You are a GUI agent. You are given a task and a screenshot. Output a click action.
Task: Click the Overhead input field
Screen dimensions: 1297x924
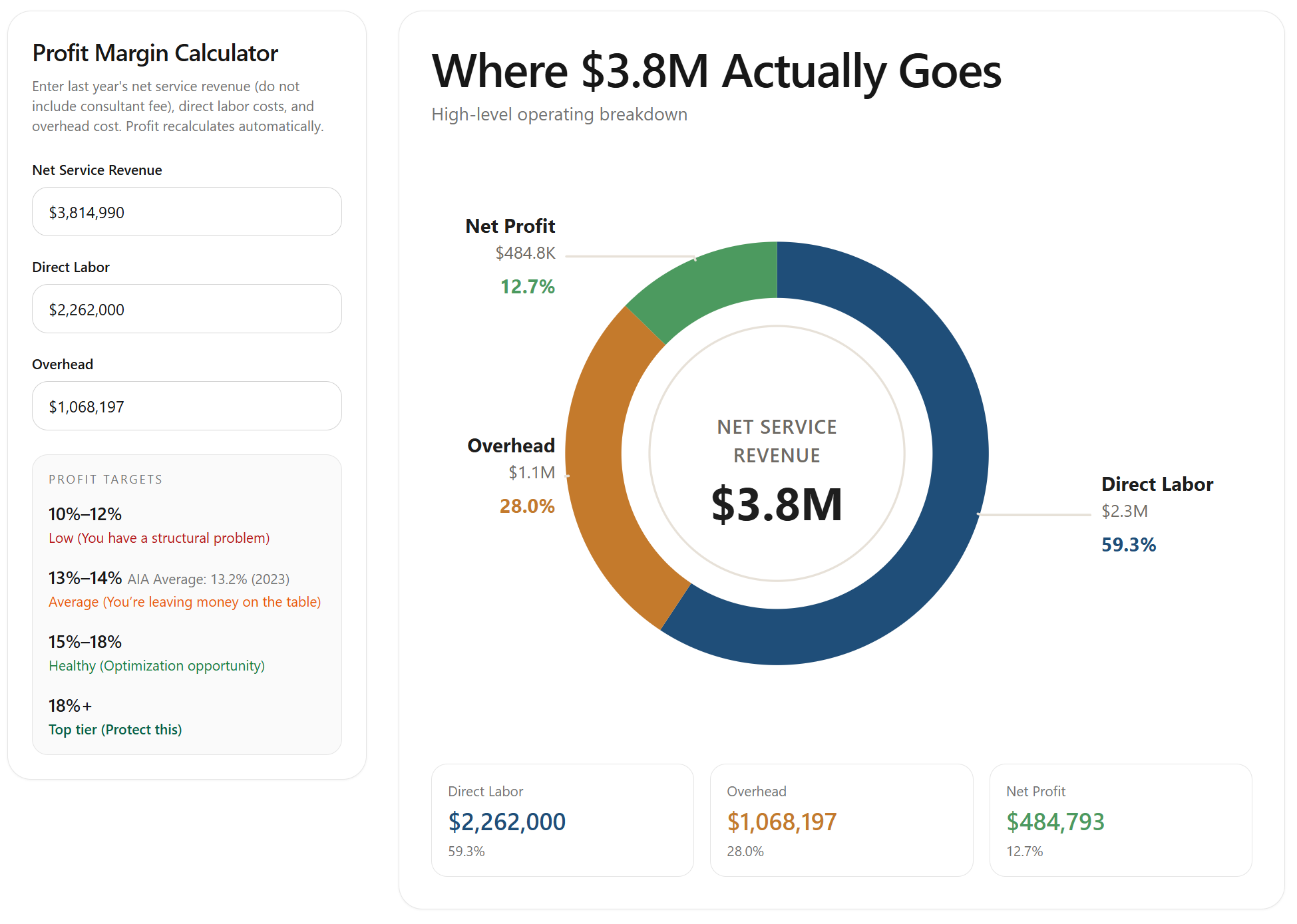(186, 406)
